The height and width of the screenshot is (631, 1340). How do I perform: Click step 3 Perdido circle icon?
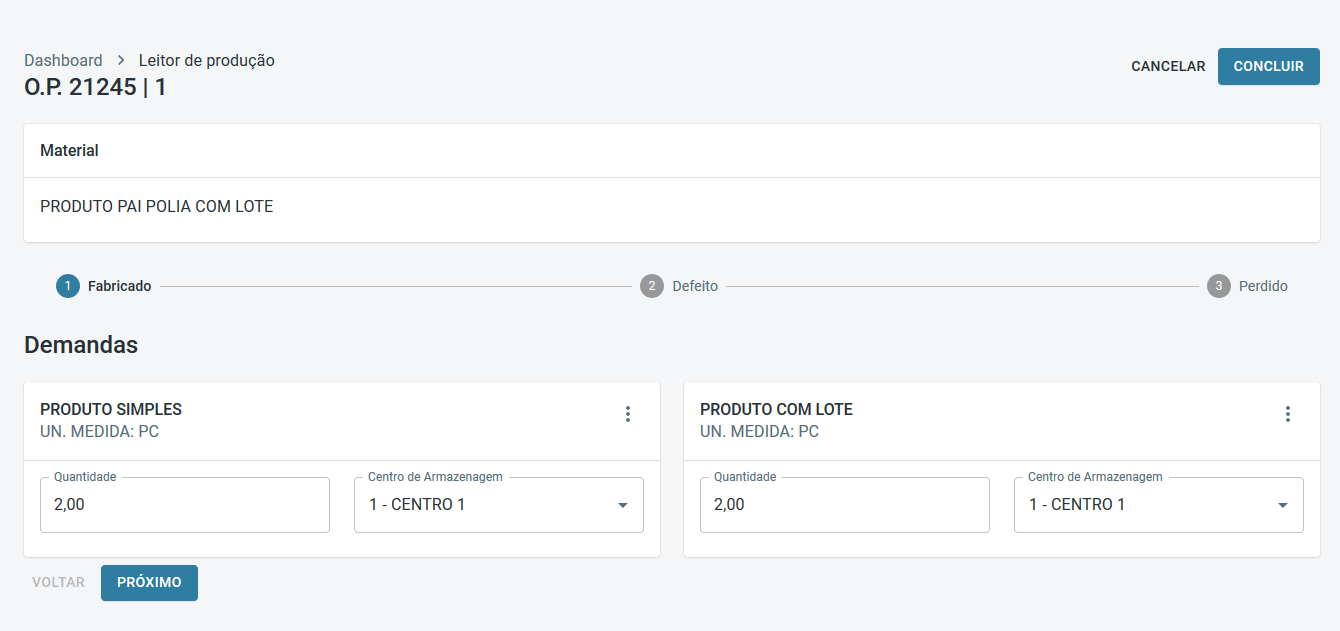point(1218,286)
